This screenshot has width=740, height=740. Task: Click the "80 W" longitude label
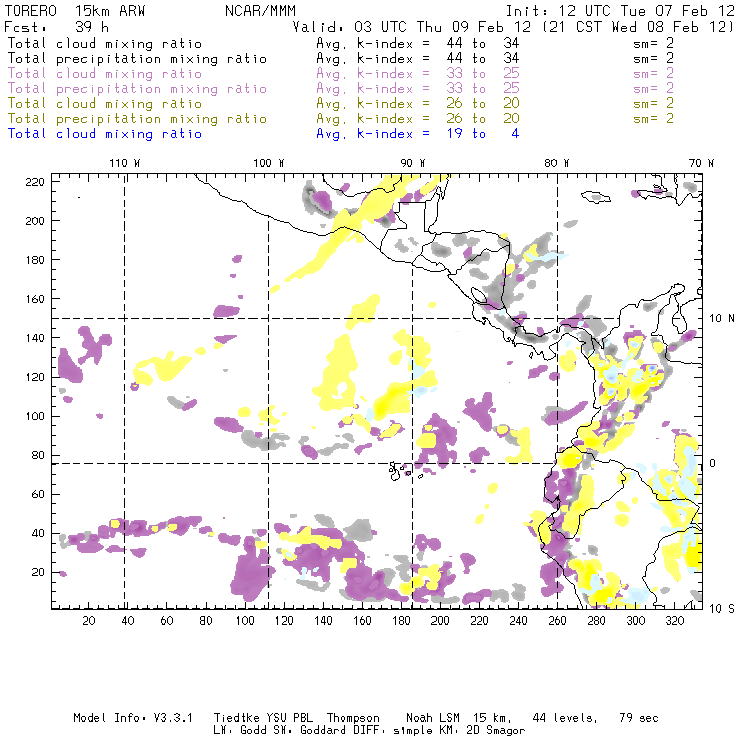[x=557, y=163]
